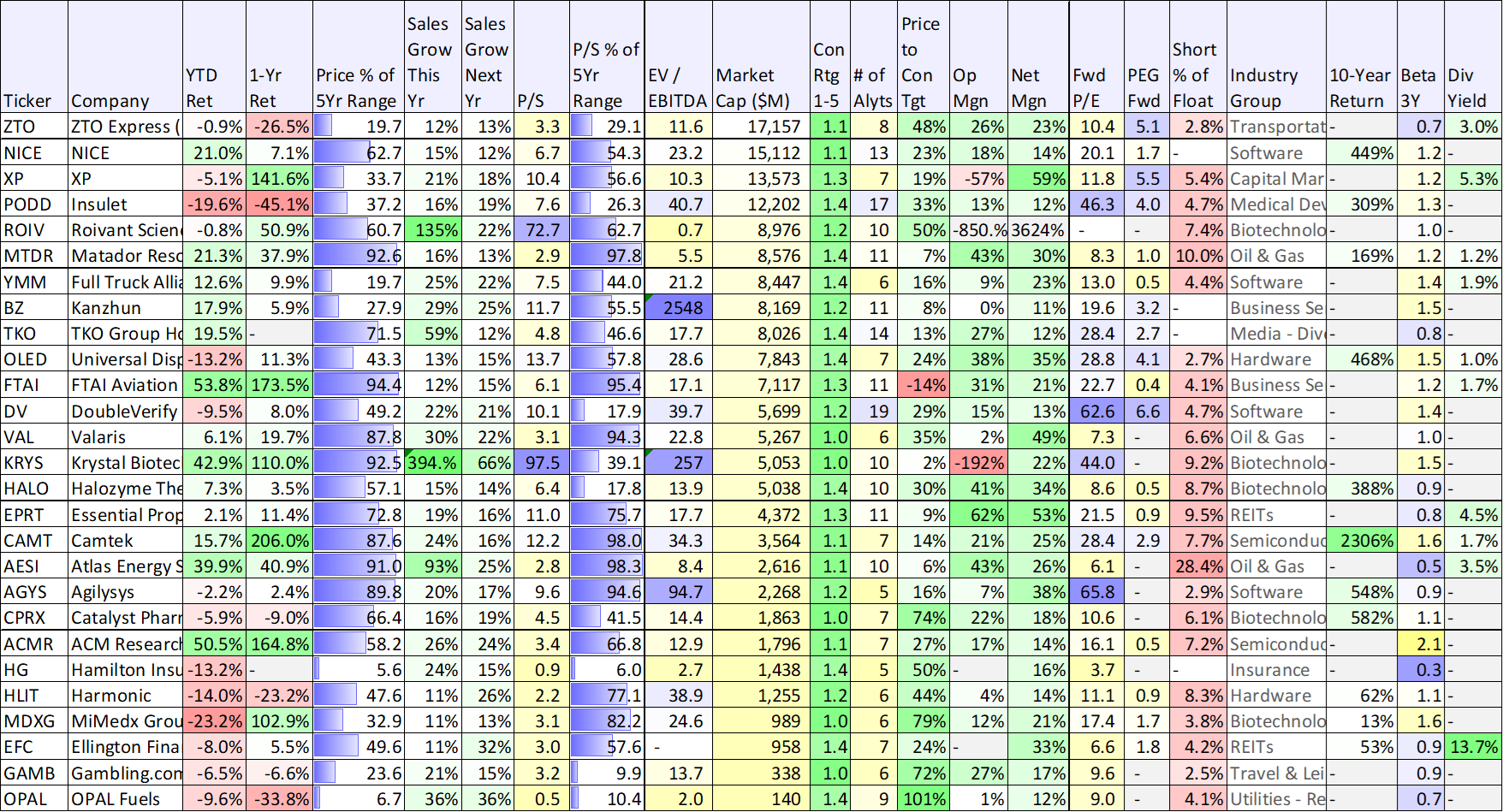Click the "Sales Grow Next Yr" header
This screenshot has height=812, width=1503.
pos(488,57)
